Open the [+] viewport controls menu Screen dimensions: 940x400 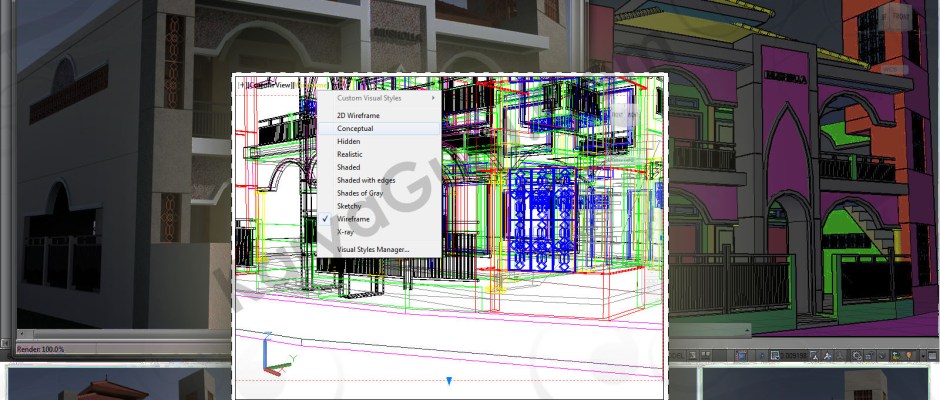pos(242,85)
